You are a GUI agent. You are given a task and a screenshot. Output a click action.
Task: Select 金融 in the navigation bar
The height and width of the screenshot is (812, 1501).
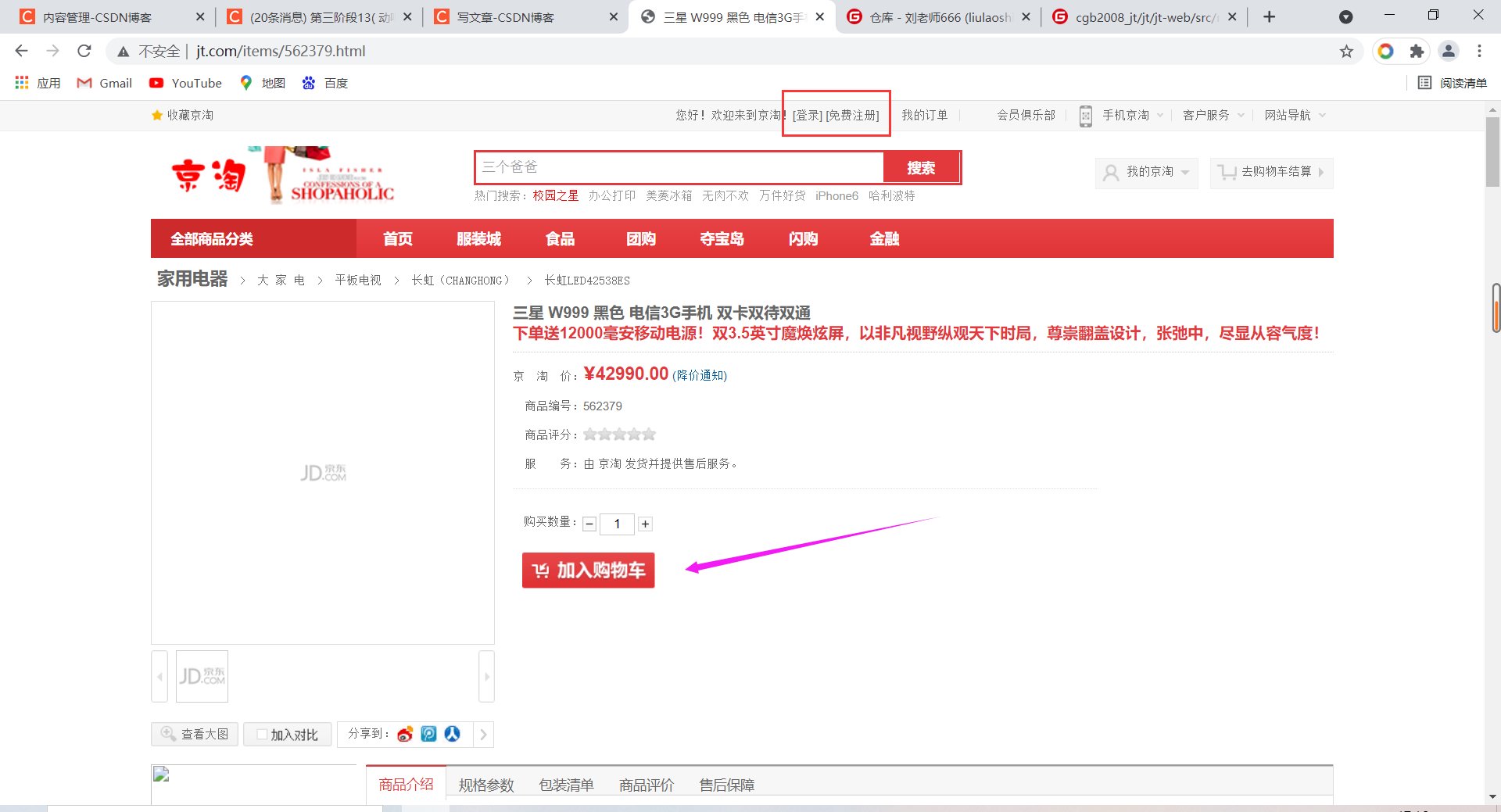coord(885,238)
